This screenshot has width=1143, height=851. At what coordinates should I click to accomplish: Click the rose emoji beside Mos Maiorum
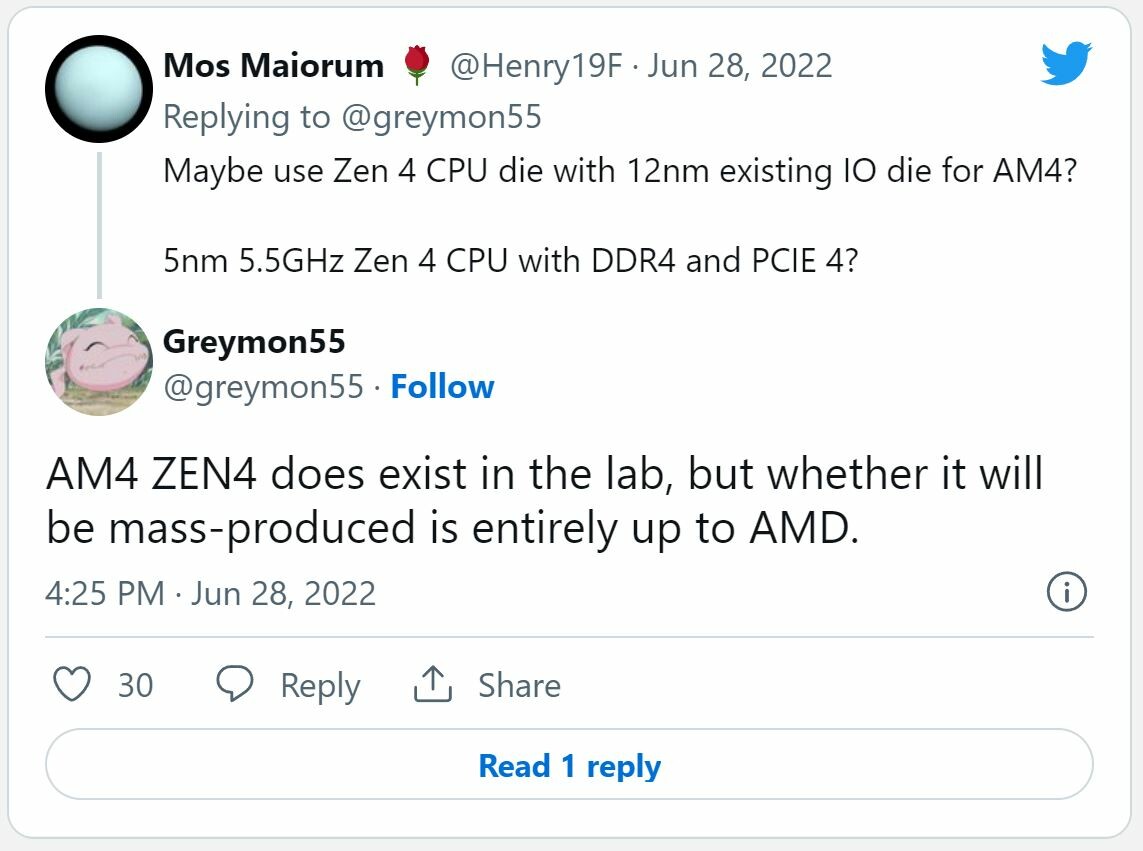pos(417,66)
